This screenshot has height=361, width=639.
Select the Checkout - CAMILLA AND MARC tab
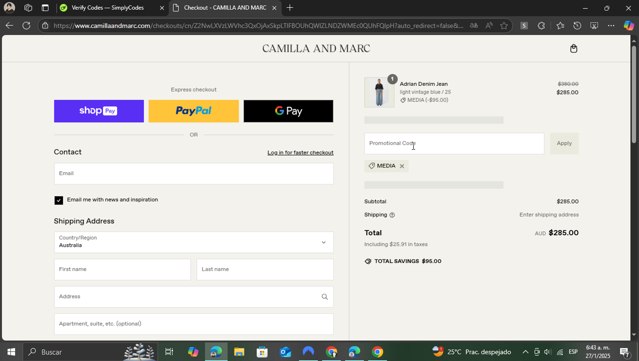pos(225,8)
